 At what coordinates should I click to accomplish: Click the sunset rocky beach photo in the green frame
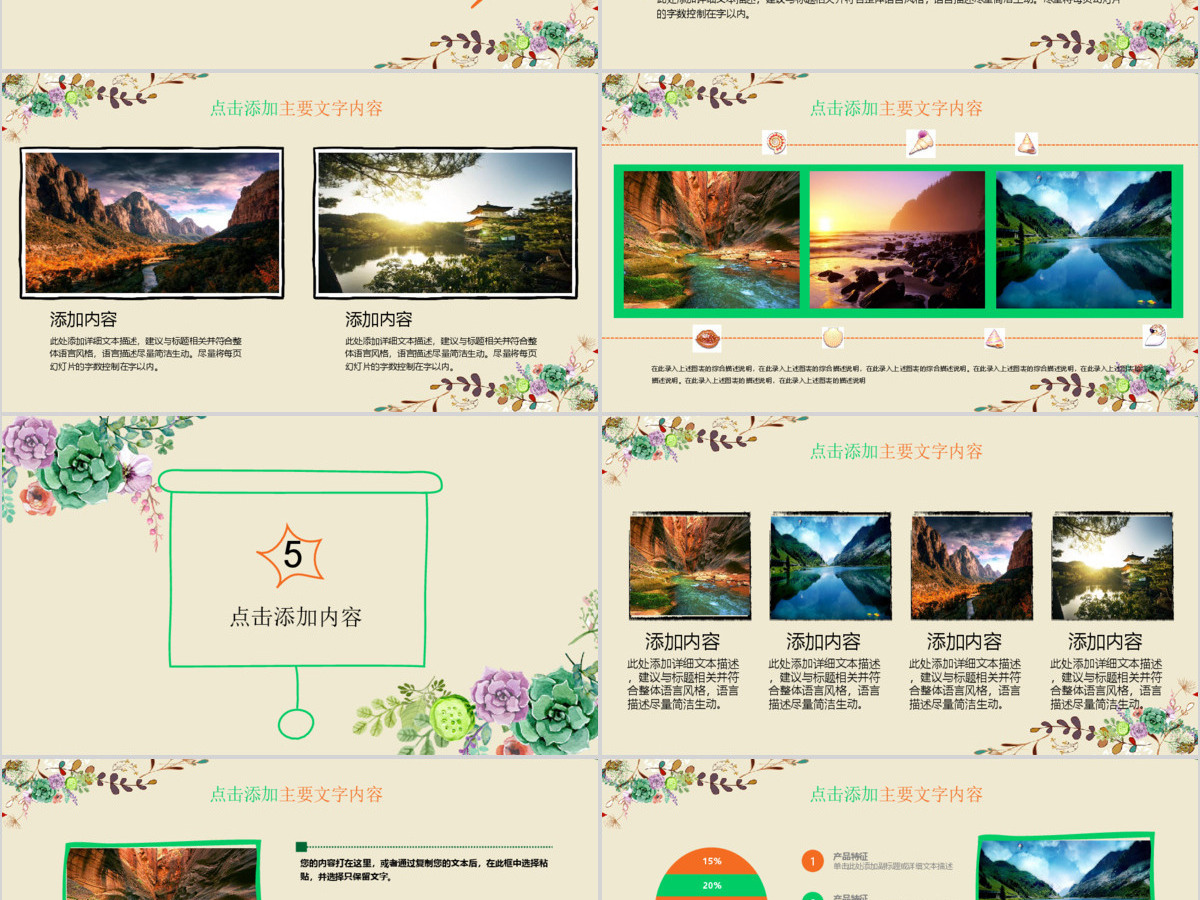898,240
